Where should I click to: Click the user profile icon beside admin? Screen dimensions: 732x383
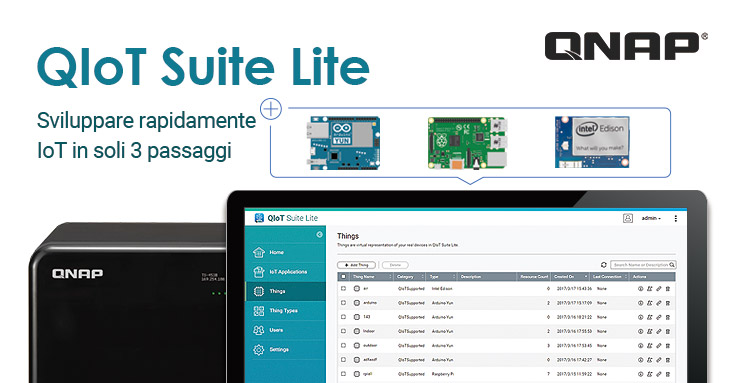[628, 218]
